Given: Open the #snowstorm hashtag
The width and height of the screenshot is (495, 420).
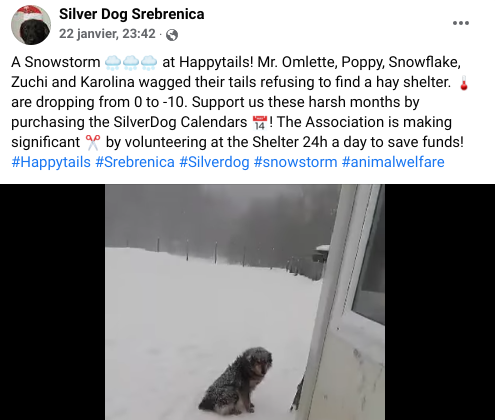Looking at the screenshot, I should tap(295, 162).
